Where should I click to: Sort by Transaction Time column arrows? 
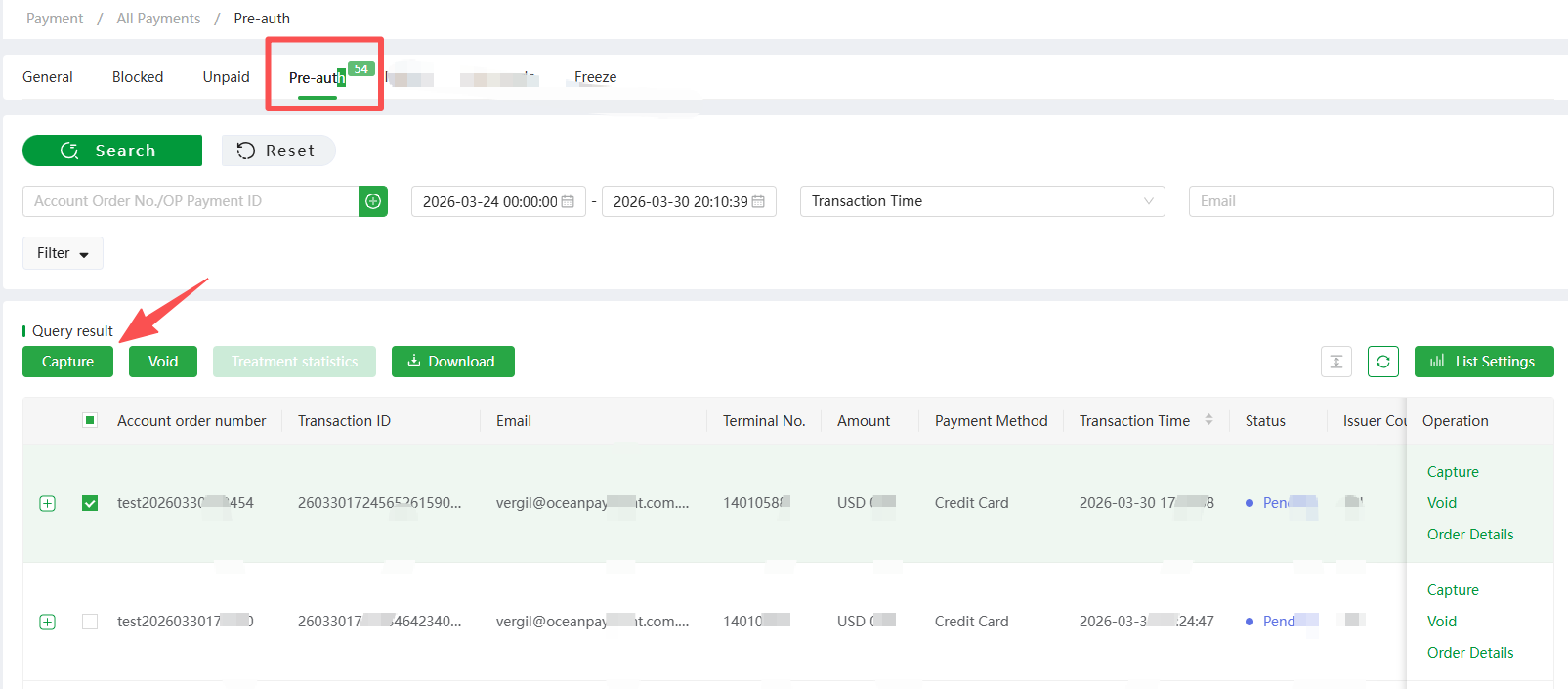point(1208,420)
